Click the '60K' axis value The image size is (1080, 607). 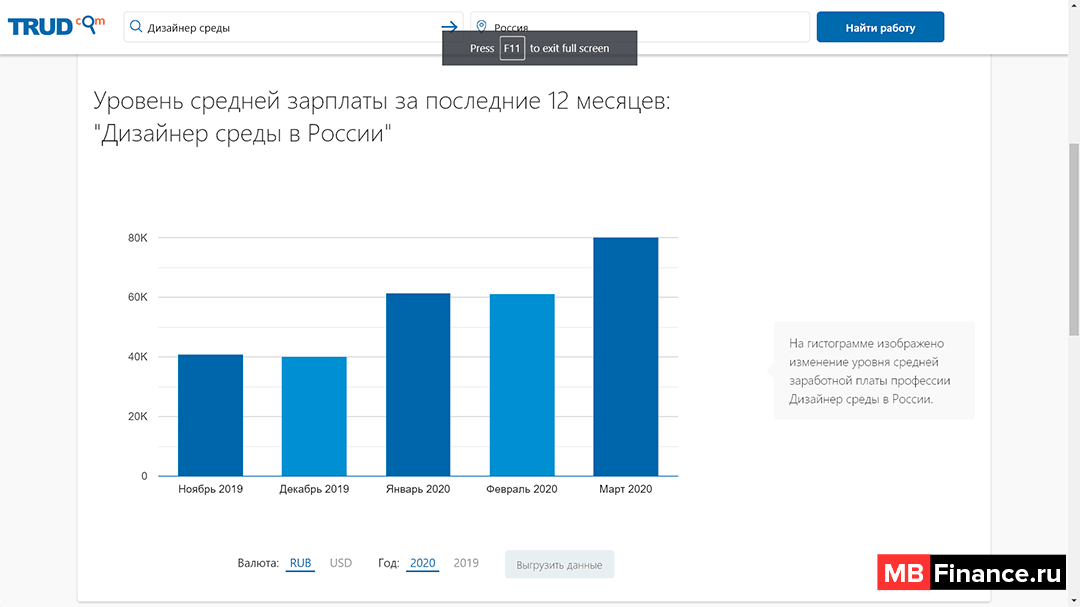tap(138, 297)
